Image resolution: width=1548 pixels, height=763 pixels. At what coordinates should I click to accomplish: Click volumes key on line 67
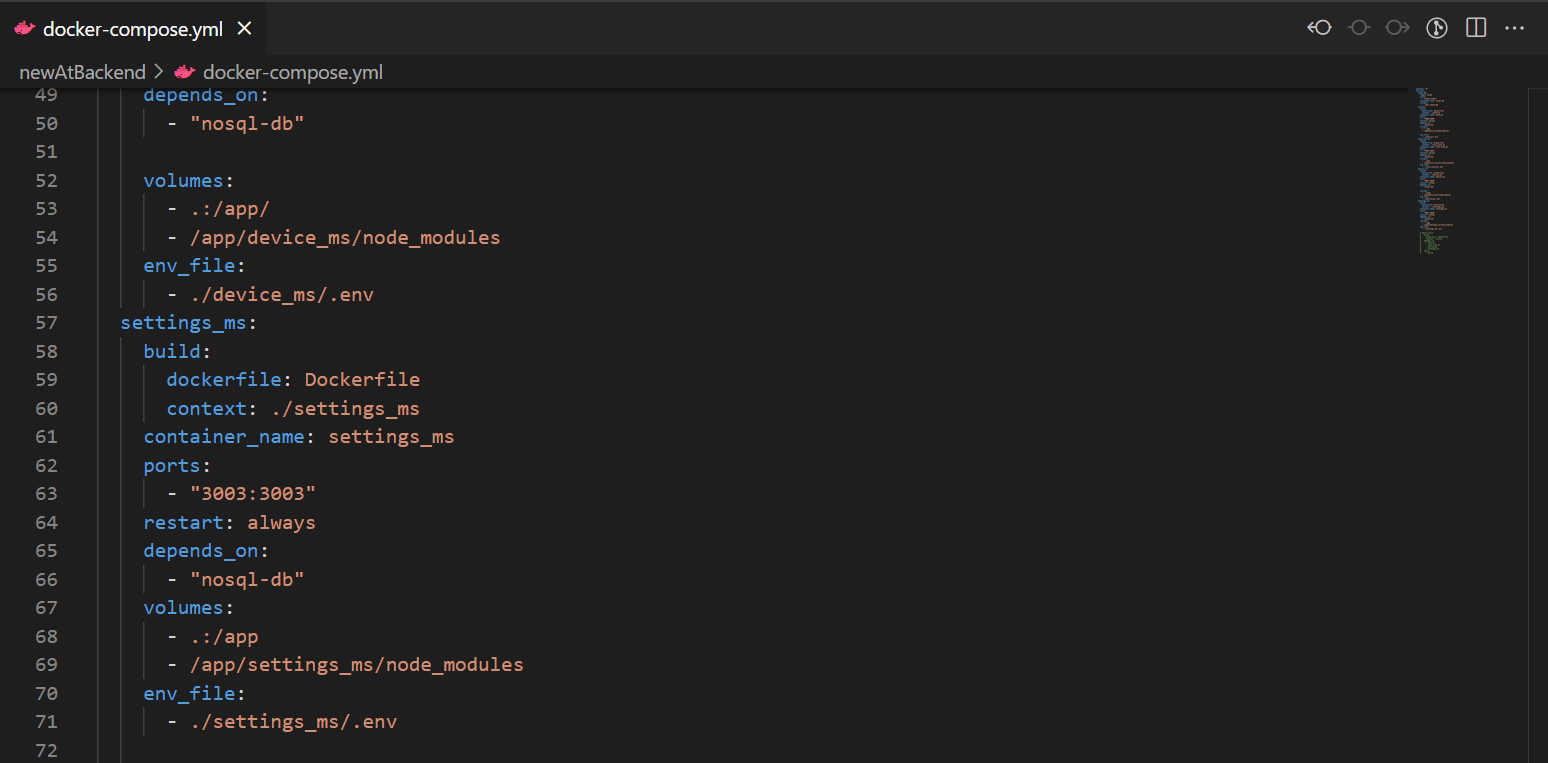point(183,608)
